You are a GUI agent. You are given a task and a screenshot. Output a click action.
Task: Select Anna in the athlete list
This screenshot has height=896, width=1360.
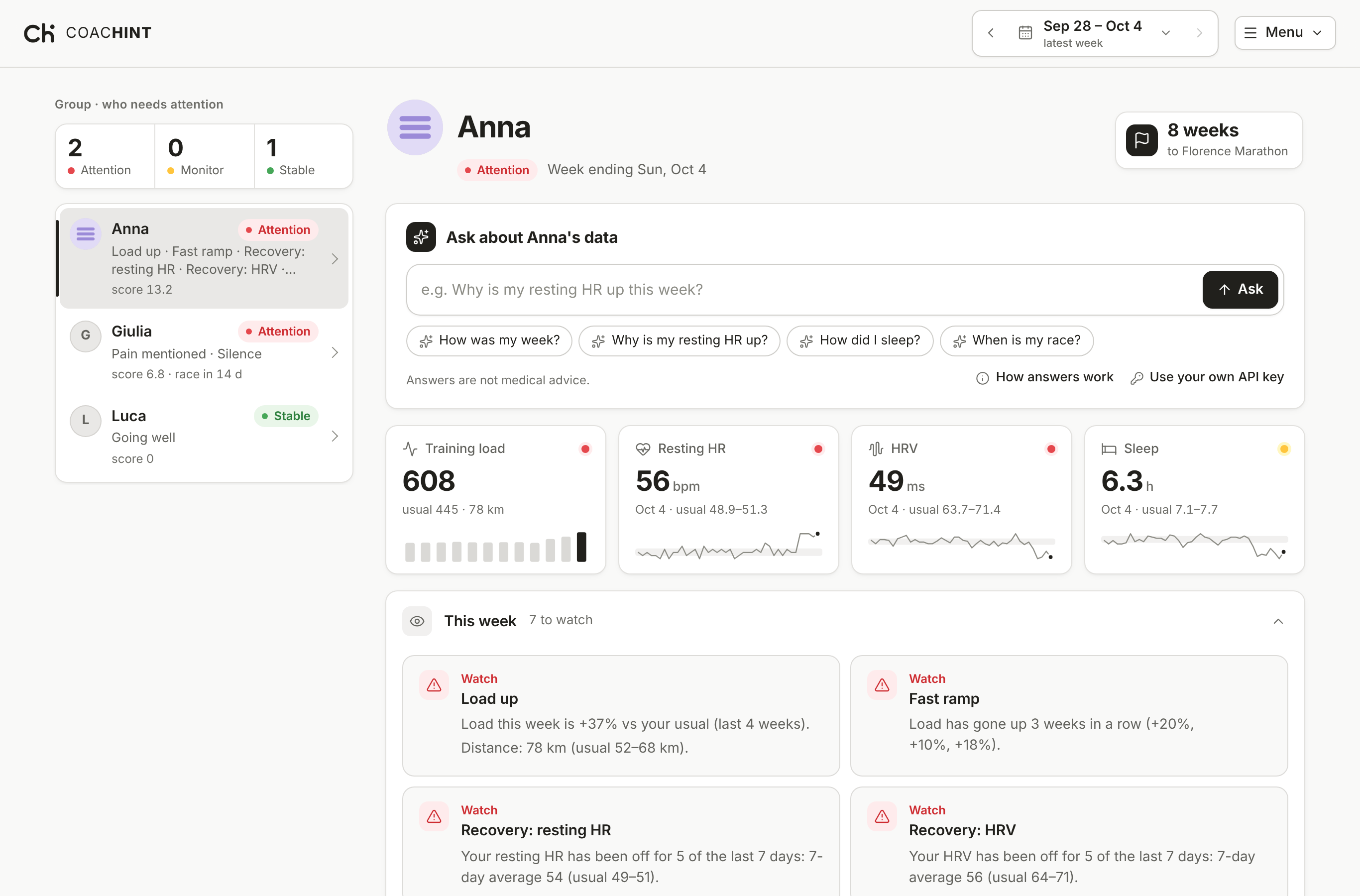(x=204, y=258)
